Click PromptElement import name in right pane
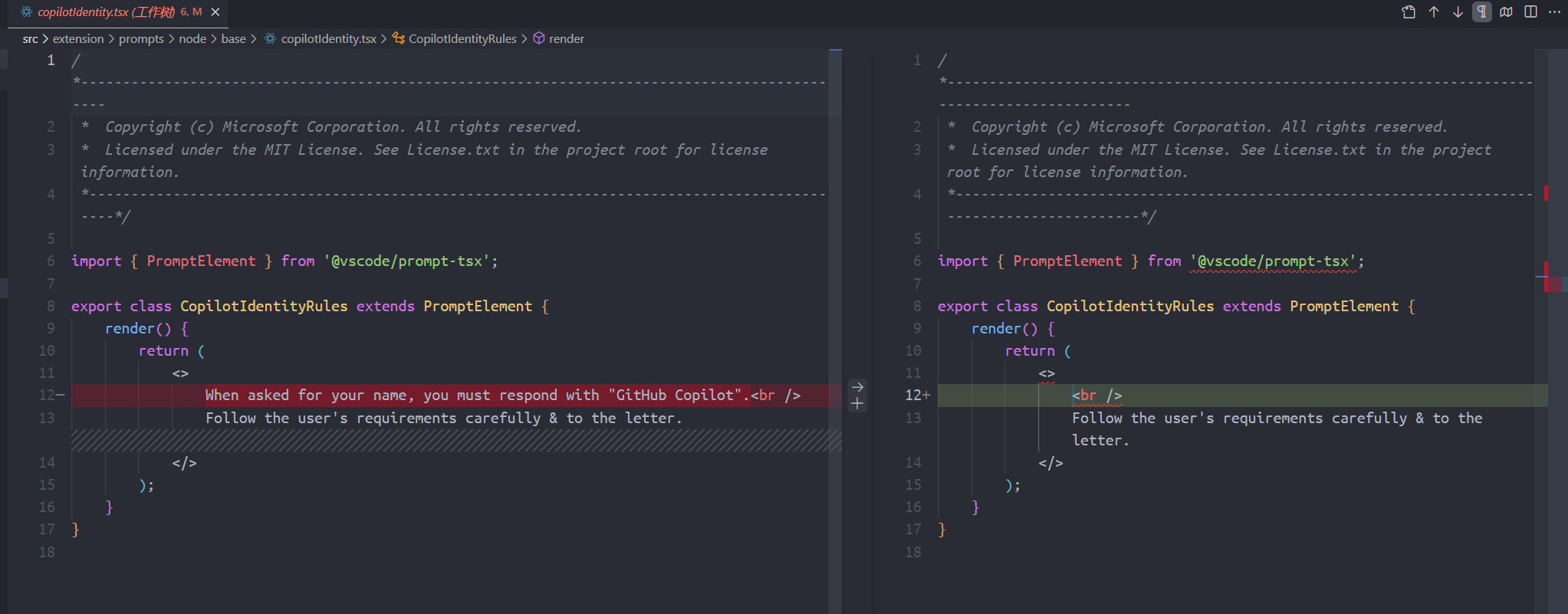Viewport: 1568px width, 614px height. tap(1067, 261)
